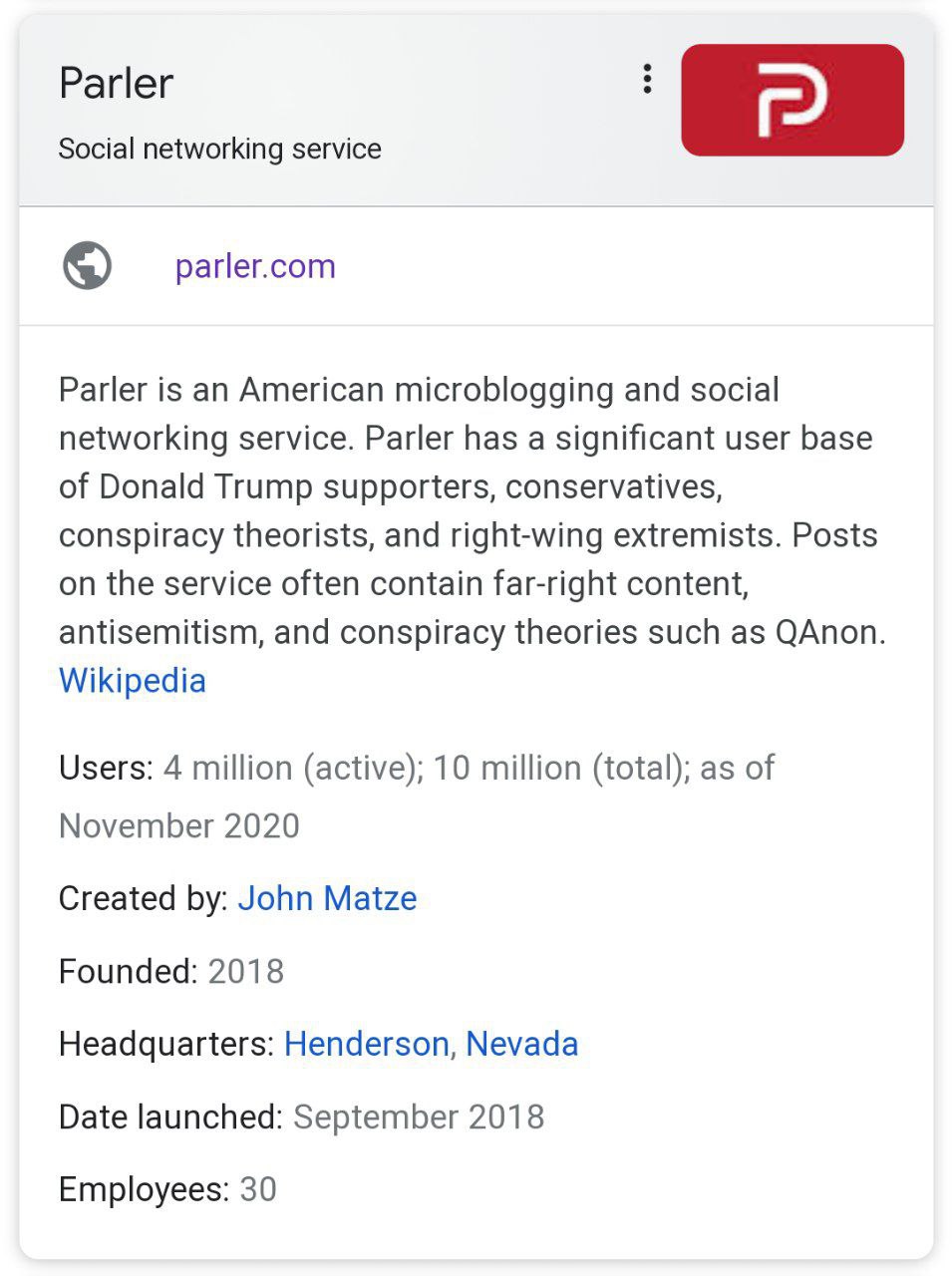The width and height of the screenshot is (952, 1276).
Task: Click the '4 million (active)' users value
Action: pos(289,768)
